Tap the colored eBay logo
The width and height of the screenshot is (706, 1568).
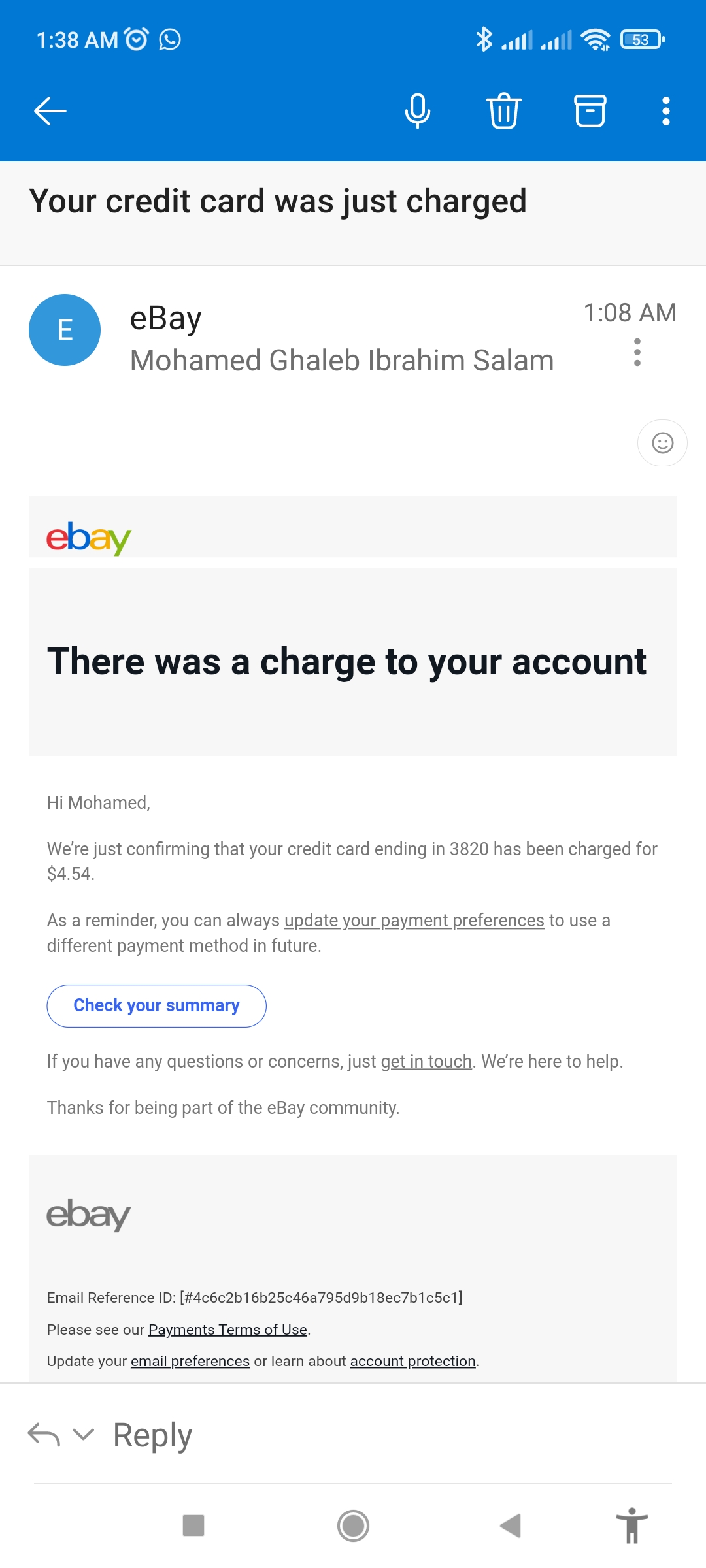click(x=89, y=538)
